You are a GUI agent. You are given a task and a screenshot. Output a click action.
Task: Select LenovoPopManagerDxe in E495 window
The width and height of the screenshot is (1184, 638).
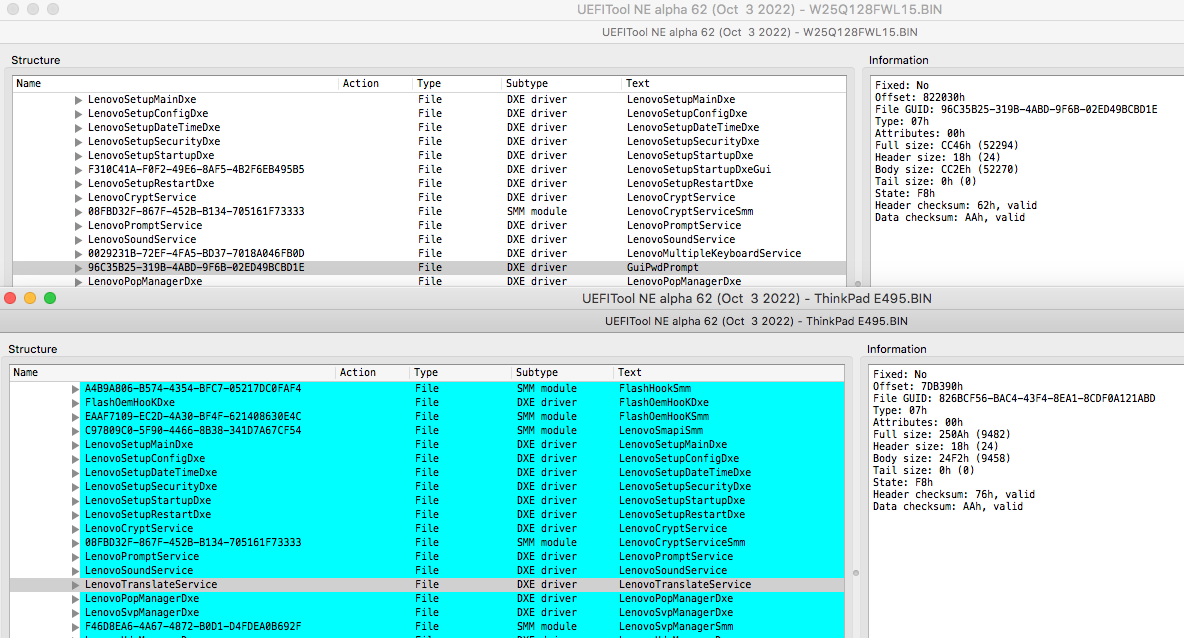pyautogui.click(x=427, y=598)
